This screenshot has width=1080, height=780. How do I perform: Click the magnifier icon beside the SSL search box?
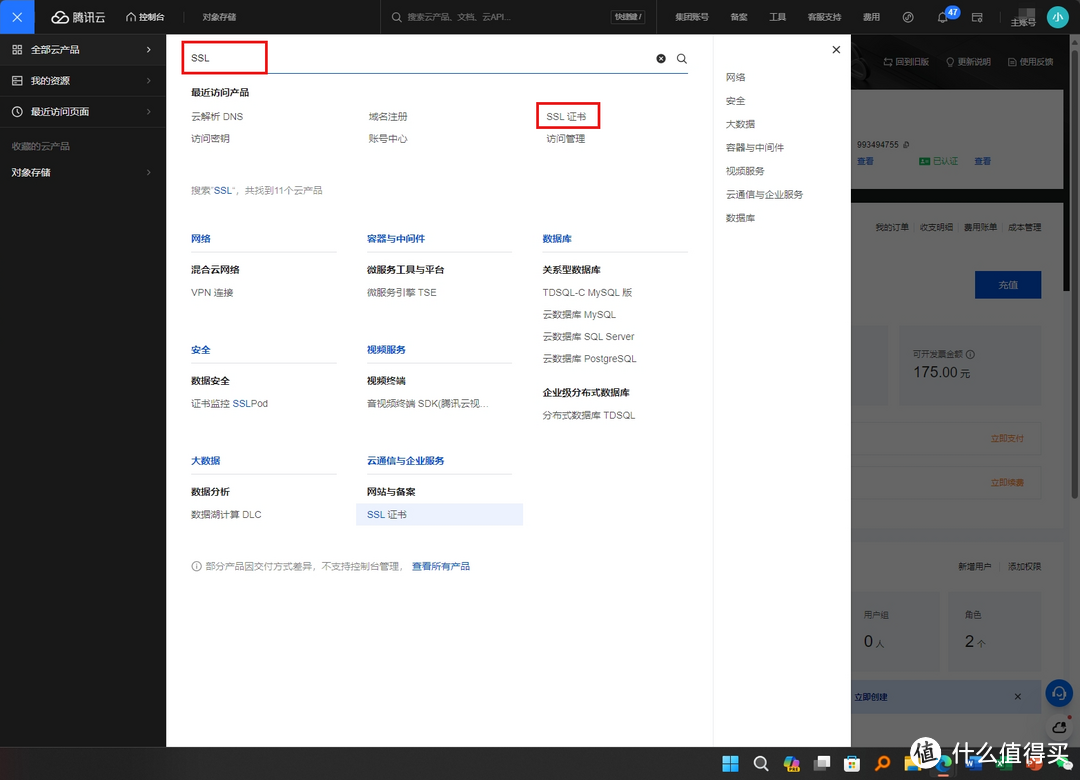coord(682,59)
